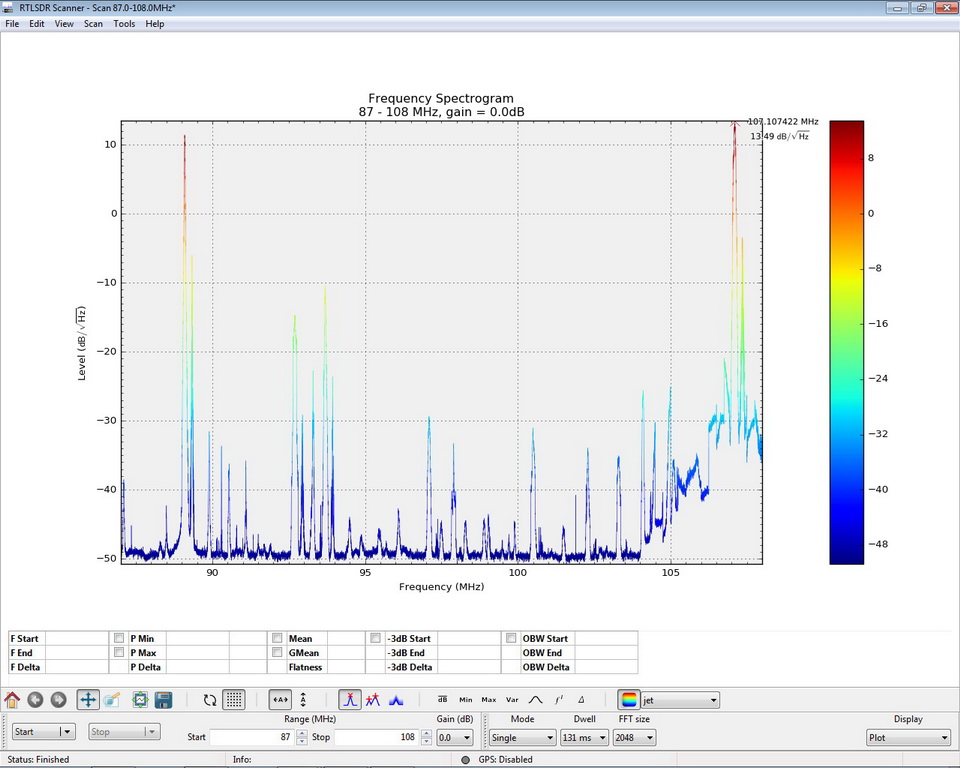This screenshot has width=960, height=768.
Task: Select the Pan axes tool
Action: 88,700
